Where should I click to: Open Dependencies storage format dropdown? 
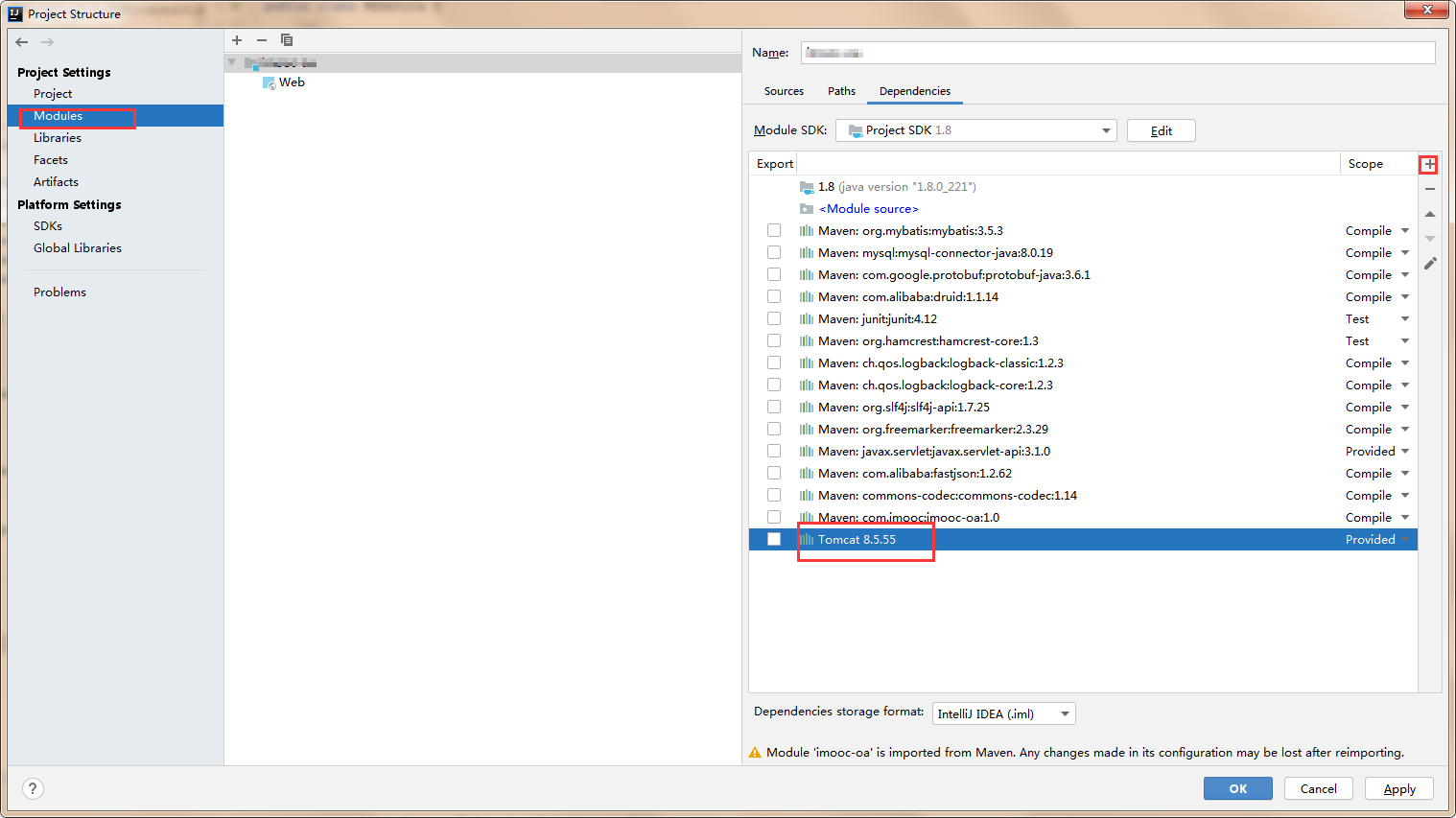[x=1003, y=713]
